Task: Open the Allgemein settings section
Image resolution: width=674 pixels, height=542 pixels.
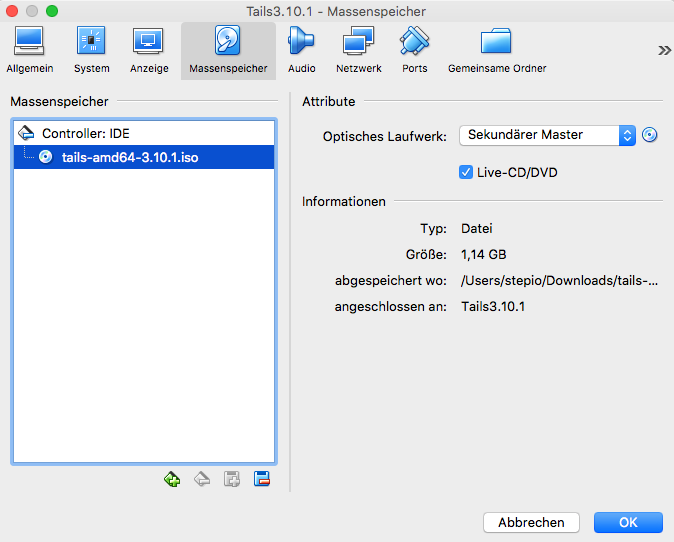Action: point(29,50)
